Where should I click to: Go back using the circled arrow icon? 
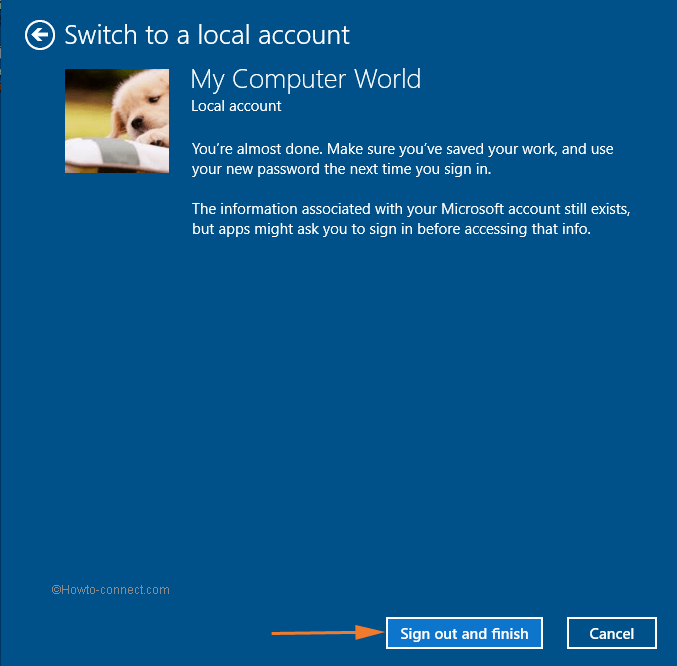click(x=40, y=35)
